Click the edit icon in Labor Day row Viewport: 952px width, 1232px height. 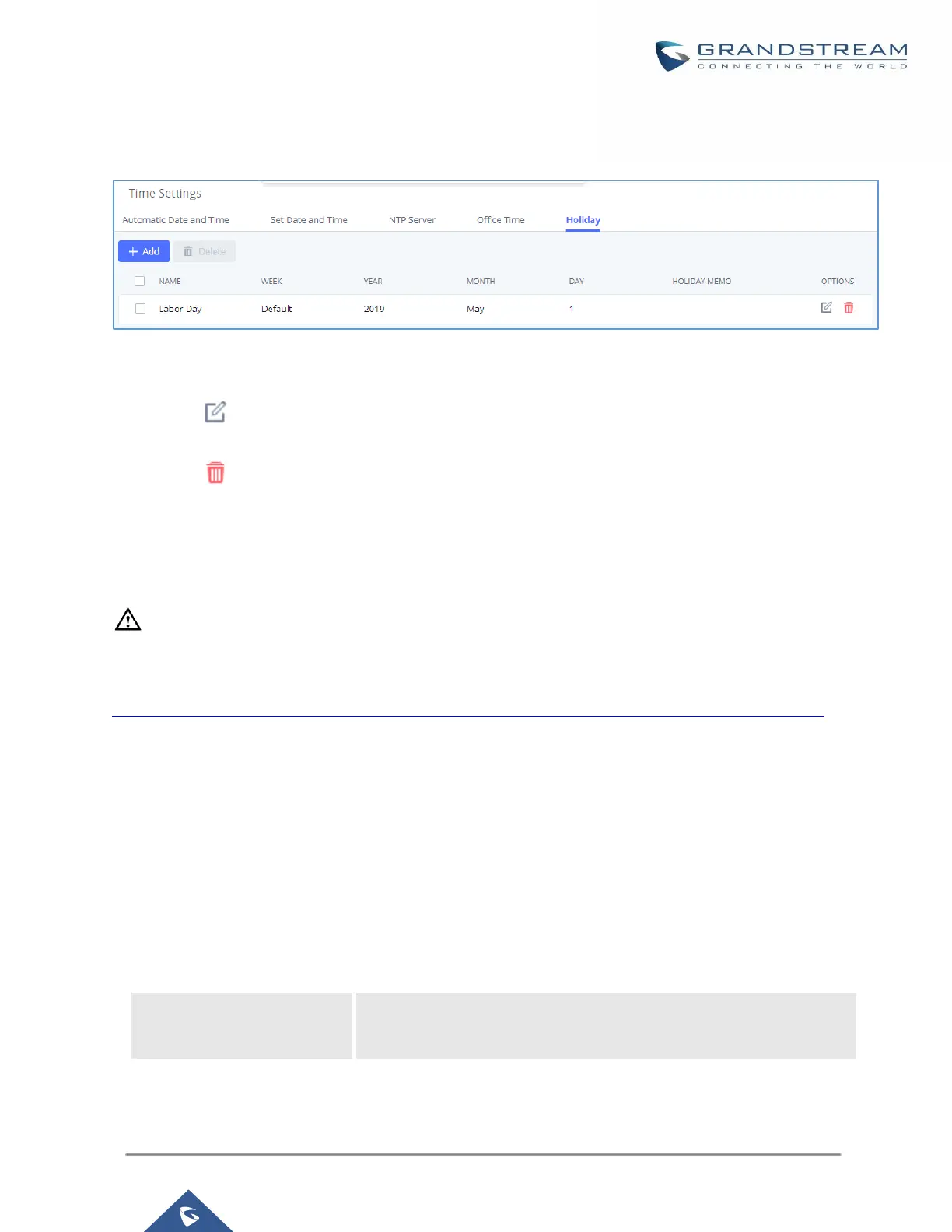click(826, 308)
